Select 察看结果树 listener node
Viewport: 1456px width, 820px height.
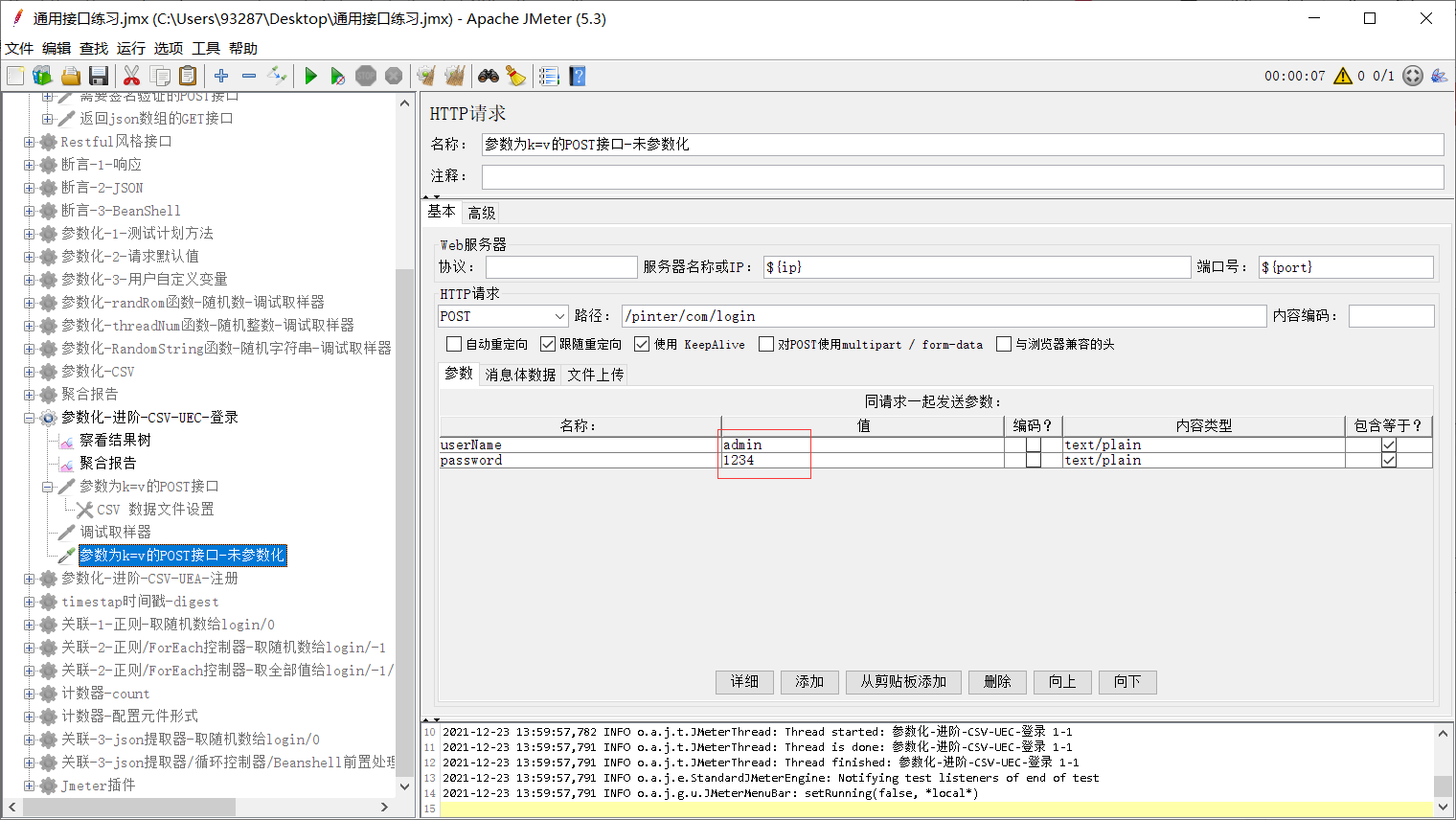coord(115,441)
